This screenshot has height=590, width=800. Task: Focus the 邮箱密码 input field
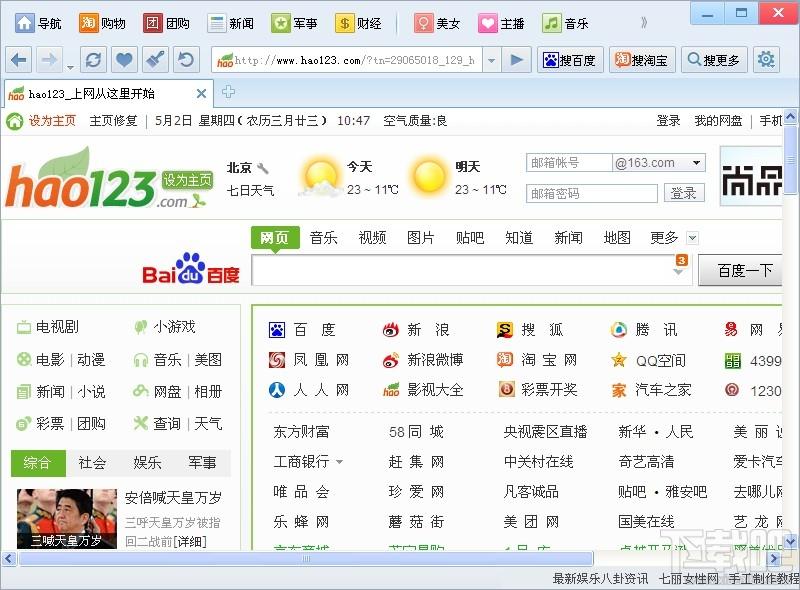[x=592, y=193]
